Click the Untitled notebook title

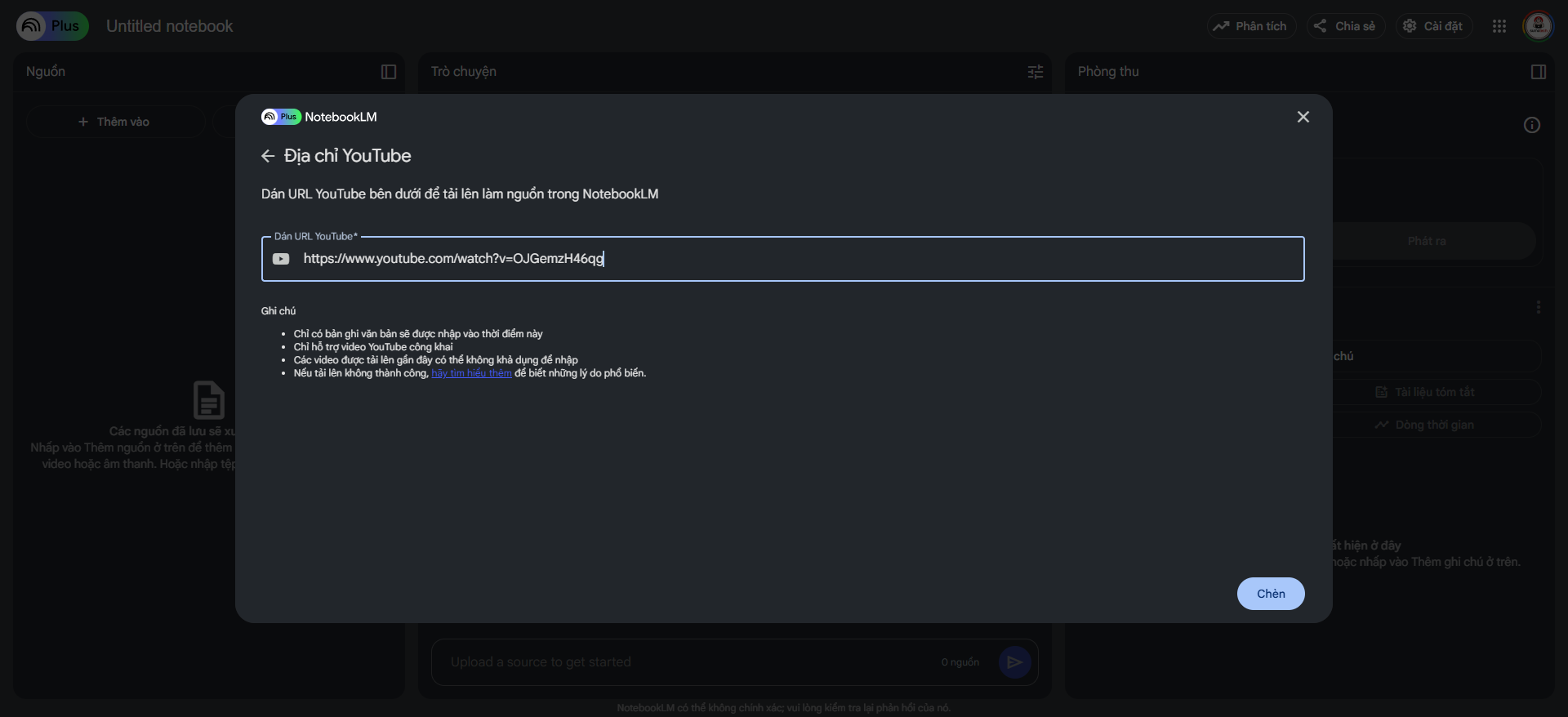tap(170, 26)
